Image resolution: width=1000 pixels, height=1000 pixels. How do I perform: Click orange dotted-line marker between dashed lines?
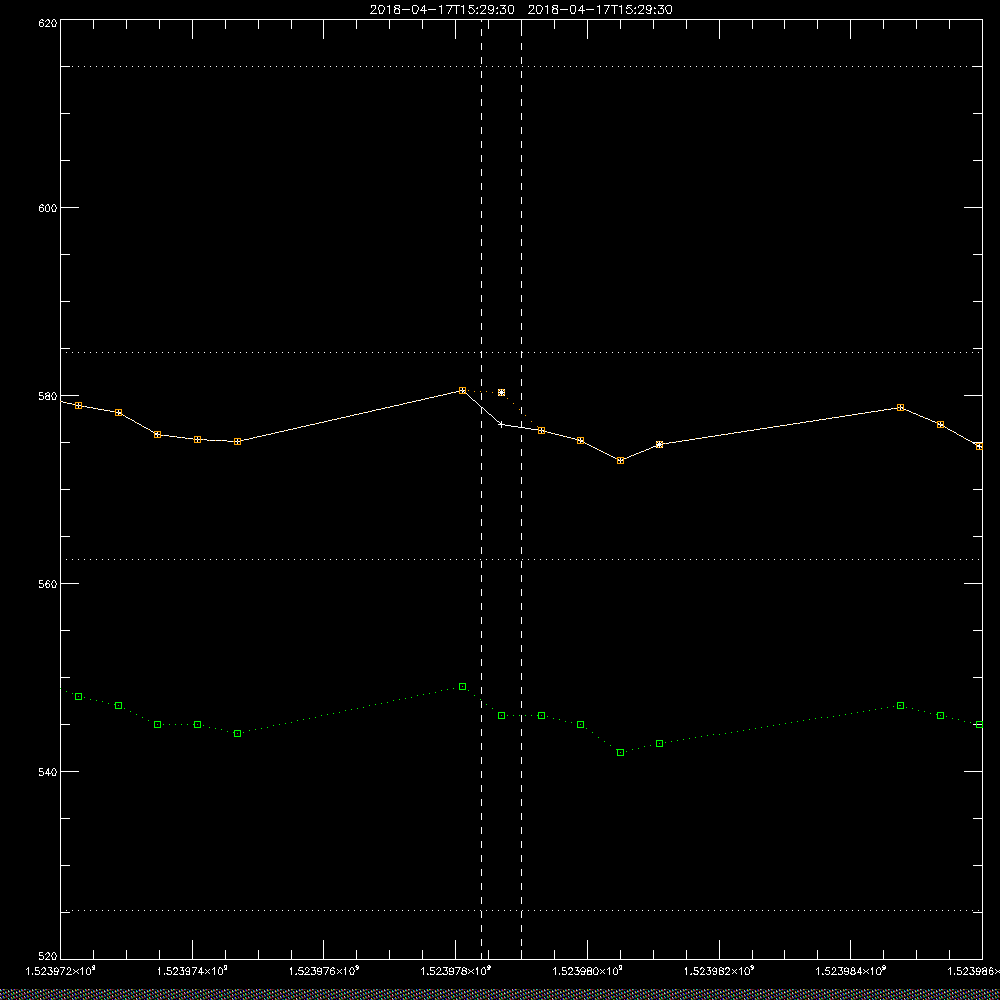tap(501, 392)
